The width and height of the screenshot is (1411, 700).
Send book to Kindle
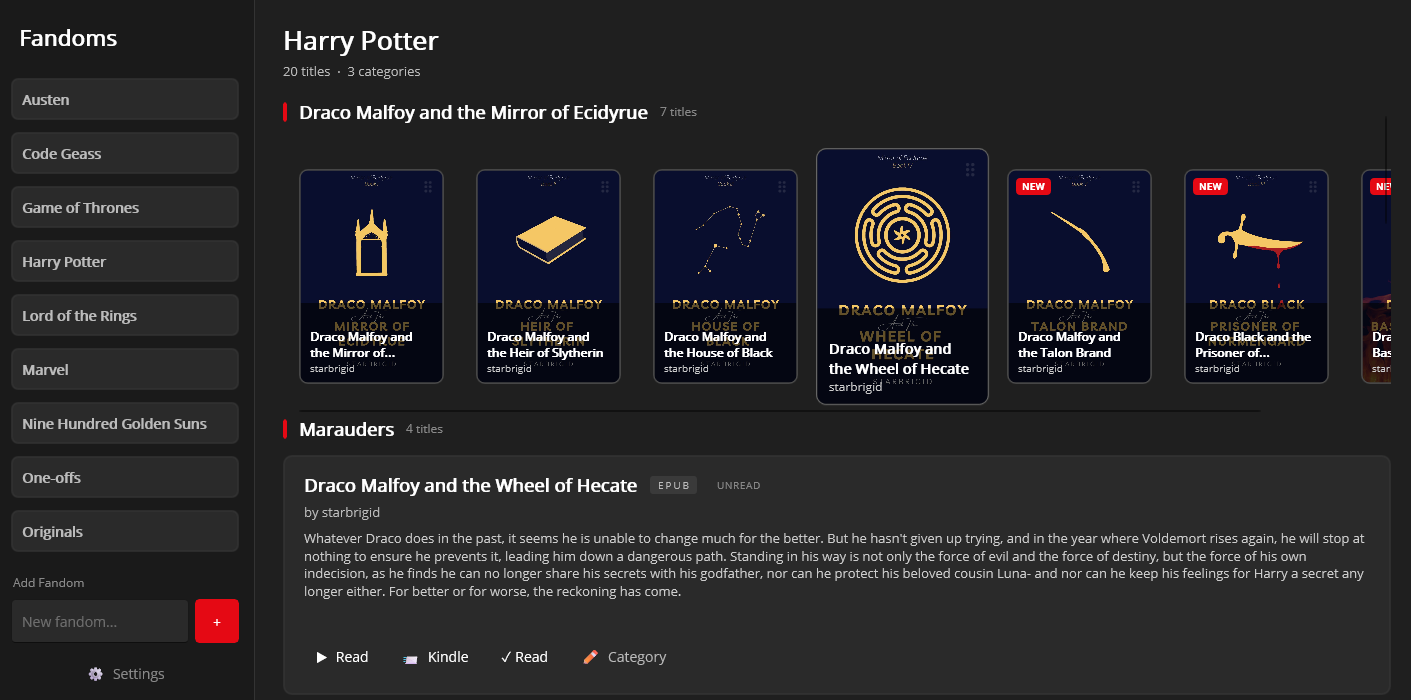point(435,657)
